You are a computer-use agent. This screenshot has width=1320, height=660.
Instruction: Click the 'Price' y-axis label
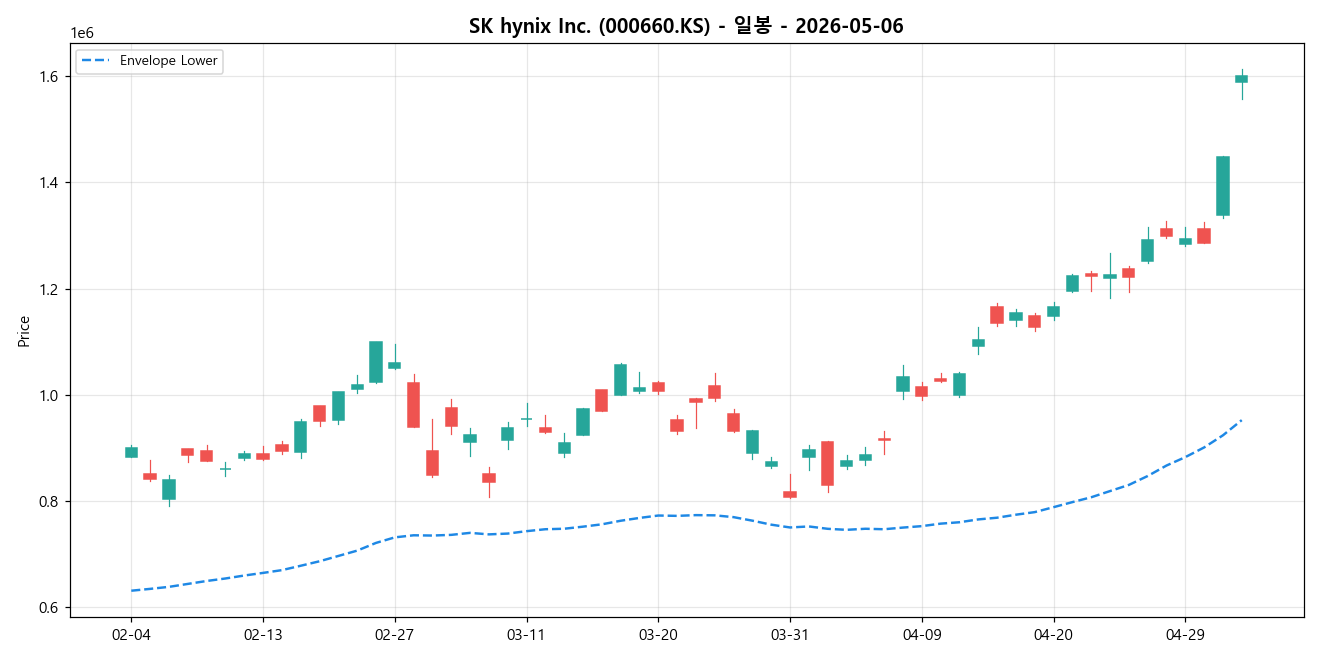[x=24, y=331]
